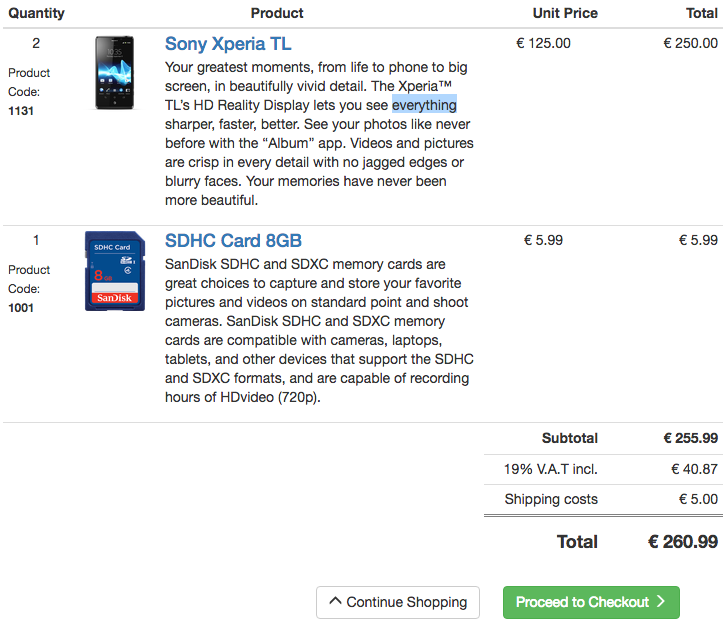Click the Continue Shopping button
728x627 pixels.
point(398,602)
